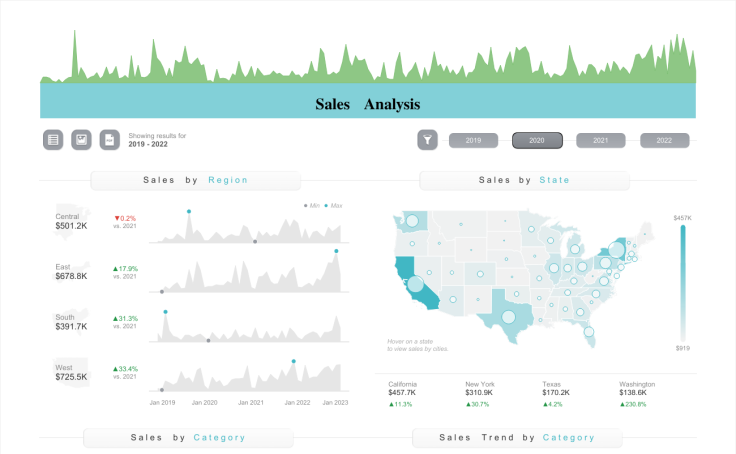Click the New York sales summary
The height and width of the screenshot is (454, 736).
click(480, 393)
